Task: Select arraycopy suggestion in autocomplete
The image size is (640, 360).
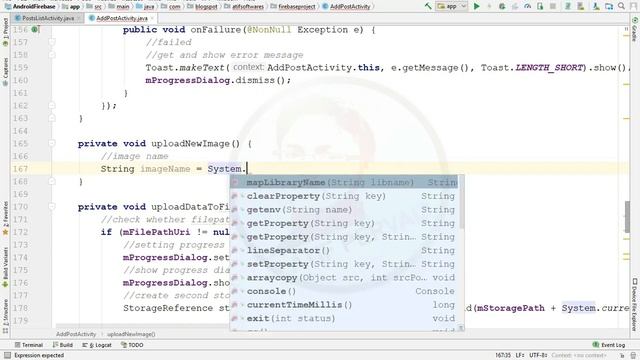Action: point(344,278)
